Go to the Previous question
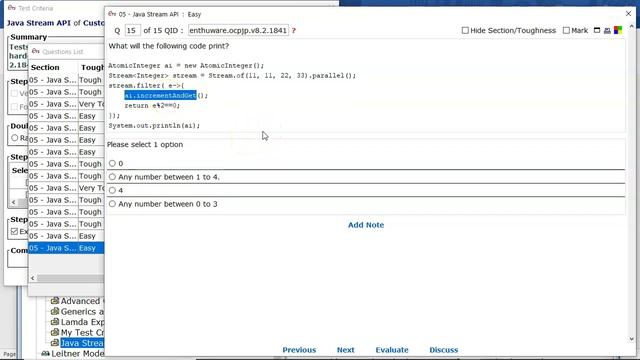 [x=299, y=350]
